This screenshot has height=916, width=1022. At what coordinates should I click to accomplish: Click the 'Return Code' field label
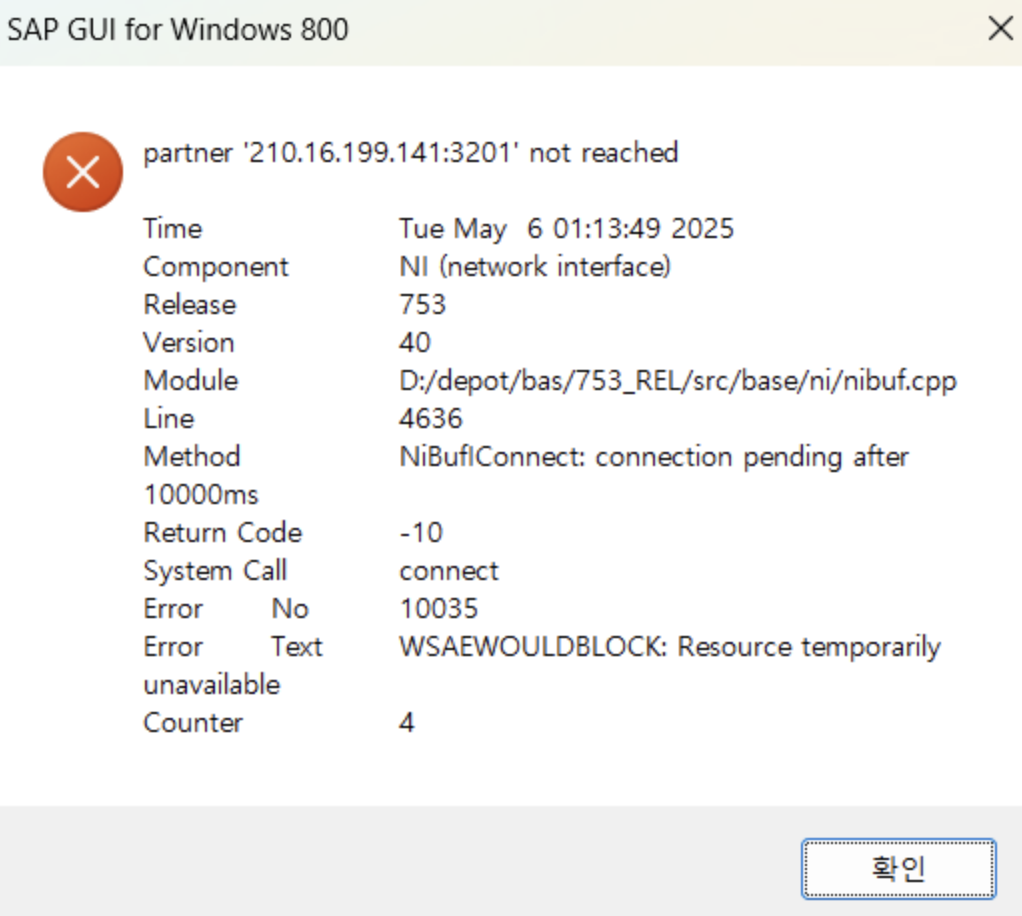(x=223, y=533)
